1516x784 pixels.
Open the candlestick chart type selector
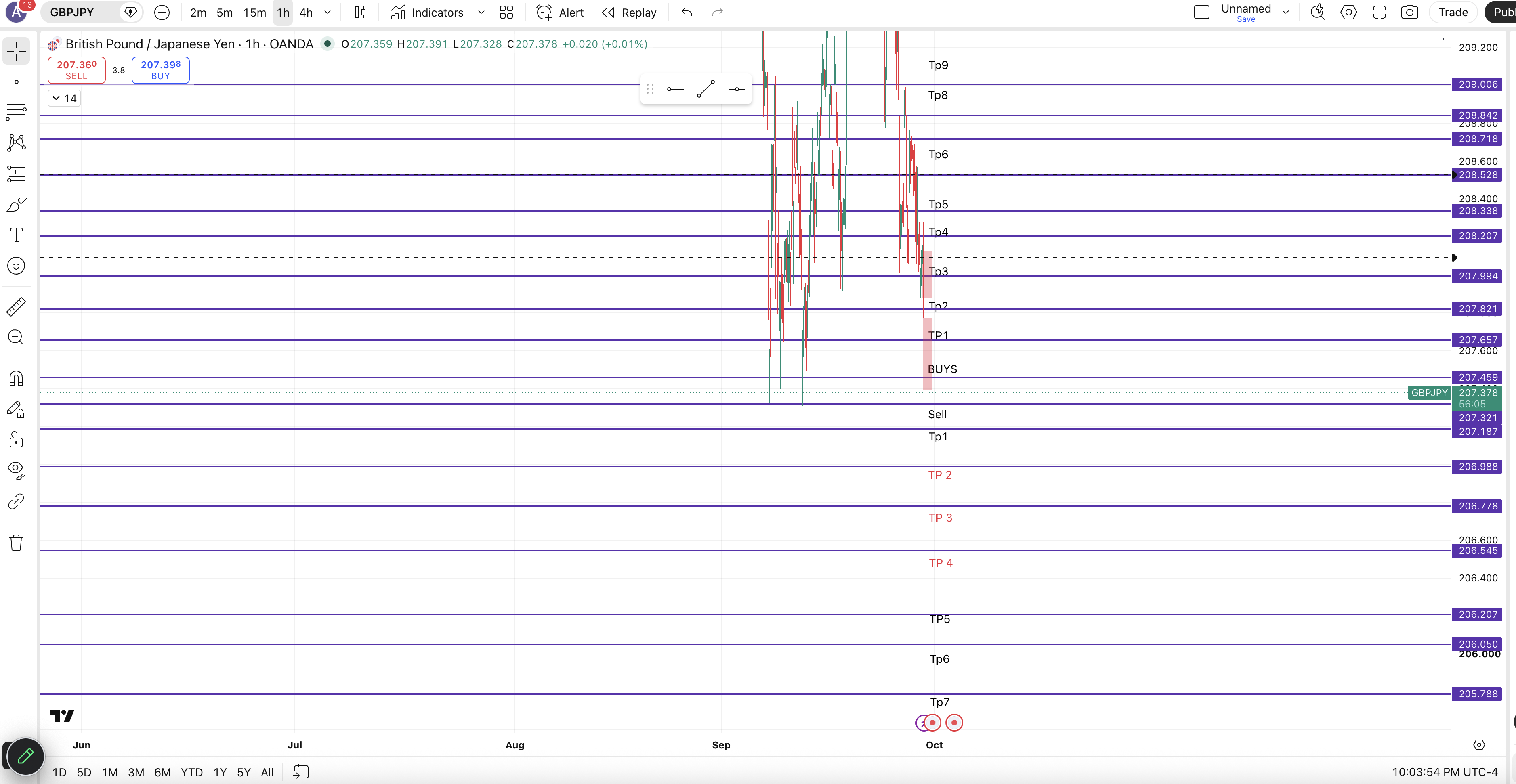point(360,13)
